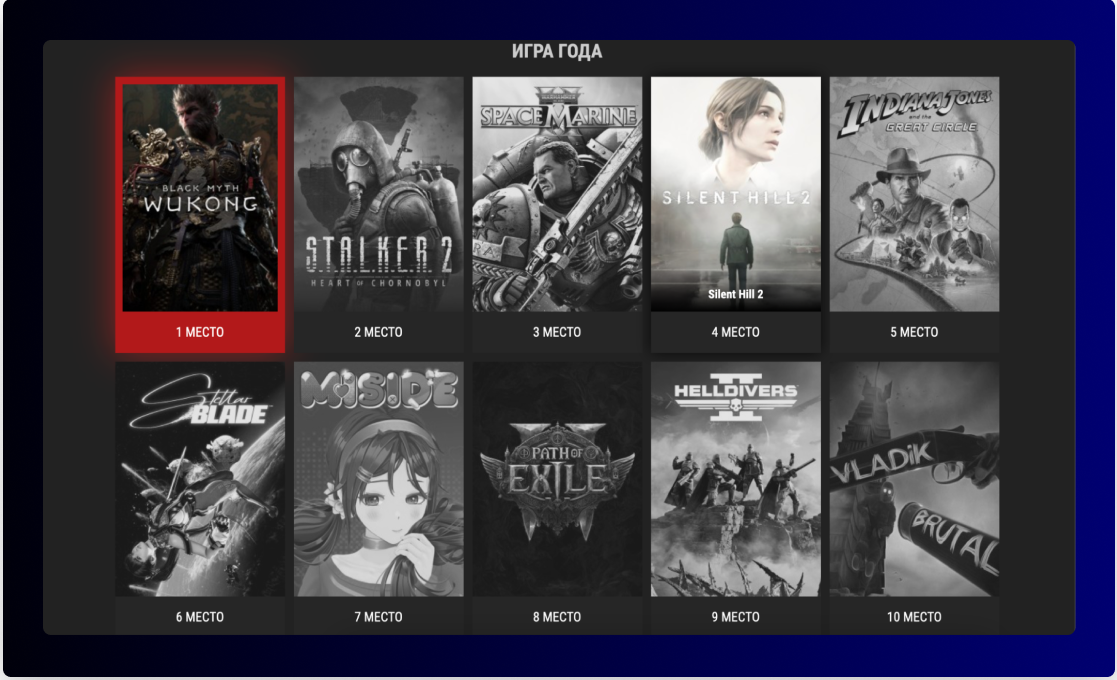
Task: Select the Vladik Brutal poster
Action: pyautogui.click(x=913, y=480)
